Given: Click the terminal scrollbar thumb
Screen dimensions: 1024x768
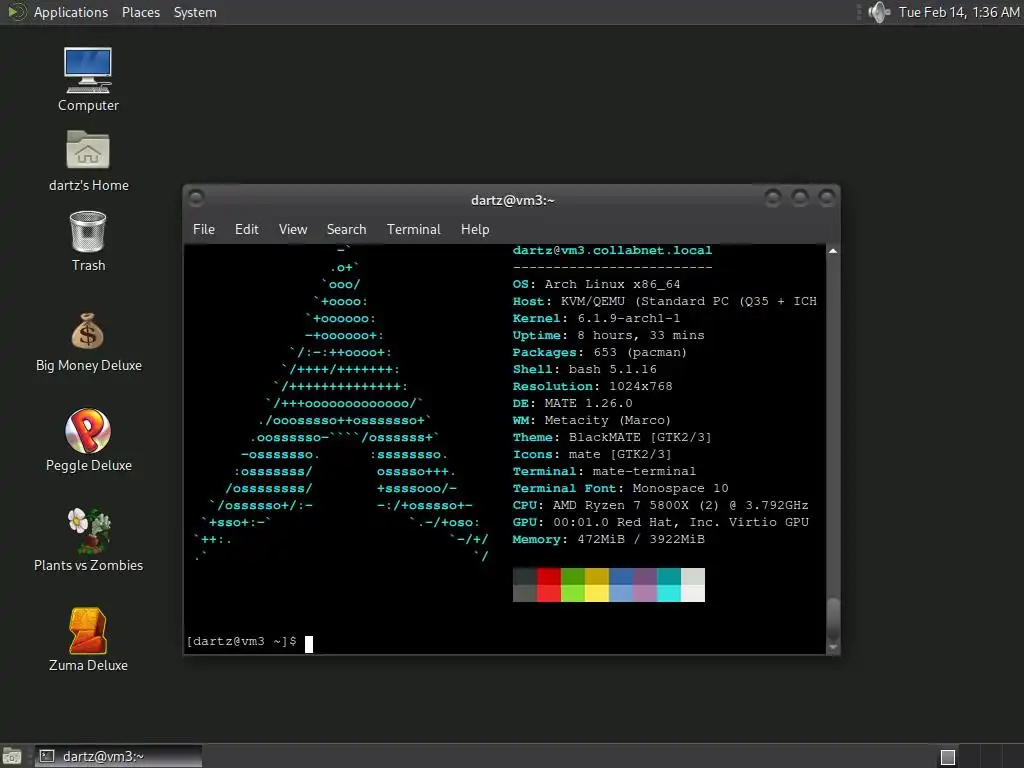Looking at the screenshot, I should [833, 617].
